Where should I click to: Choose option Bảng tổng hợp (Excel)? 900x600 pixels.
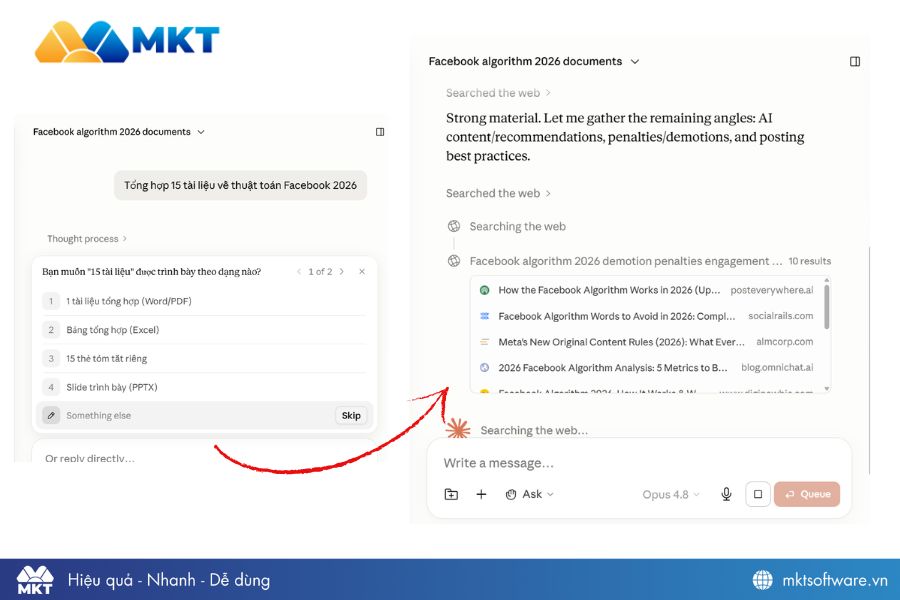[204, 330]
